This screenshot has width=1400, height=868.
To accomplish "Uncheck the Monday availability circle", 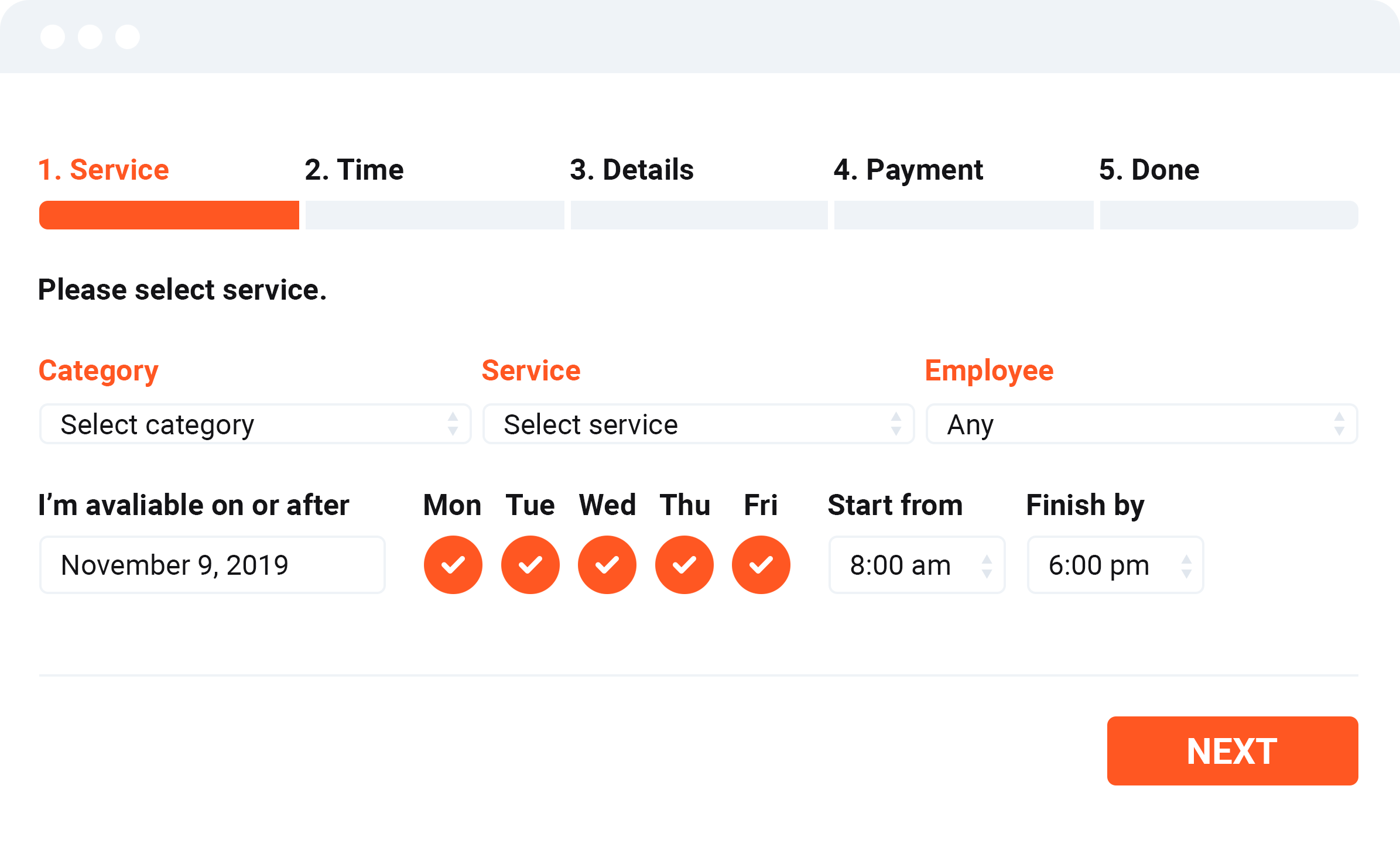I will [453, 565].
